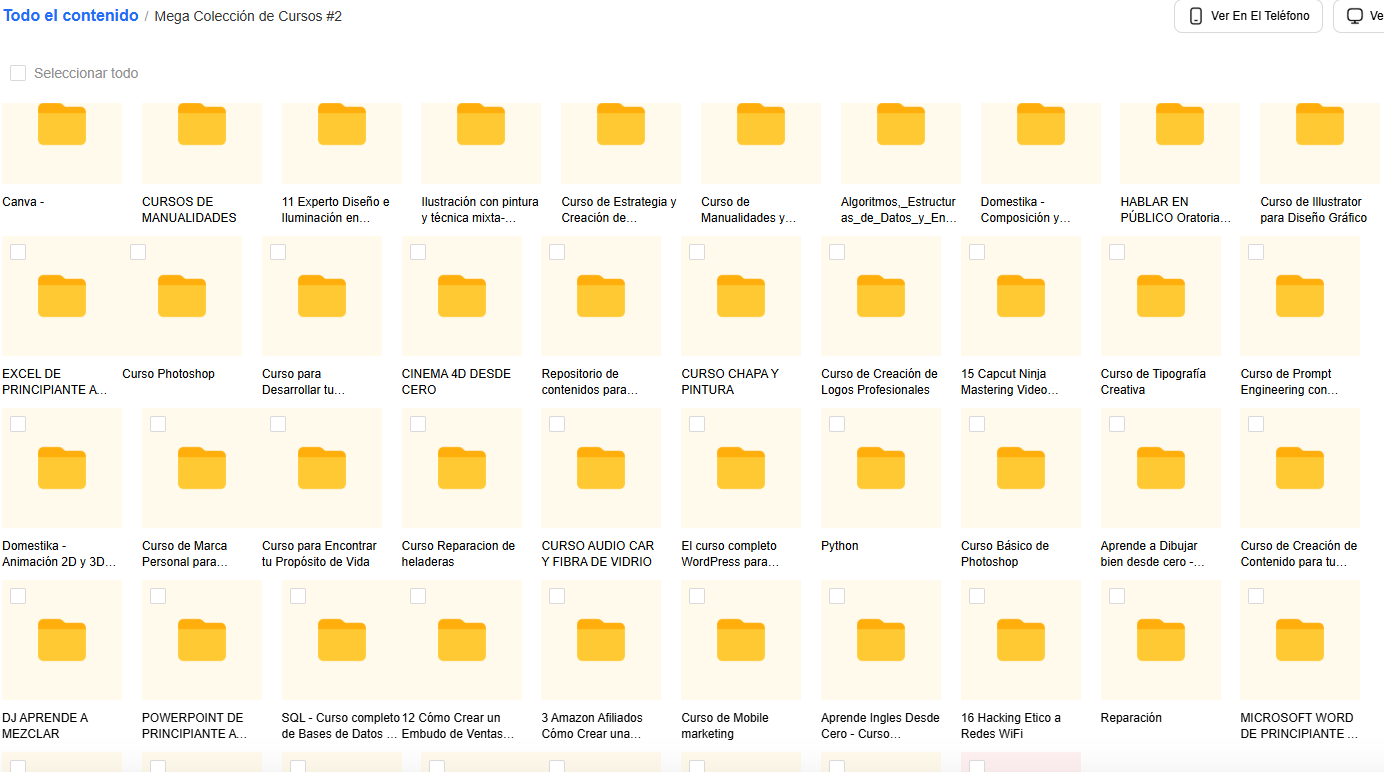This screenshot has height=772, width=1384.
Task: Open the 'CURSO CHAPA Y PINTURA' folder icon
Action: pos(741,296)
